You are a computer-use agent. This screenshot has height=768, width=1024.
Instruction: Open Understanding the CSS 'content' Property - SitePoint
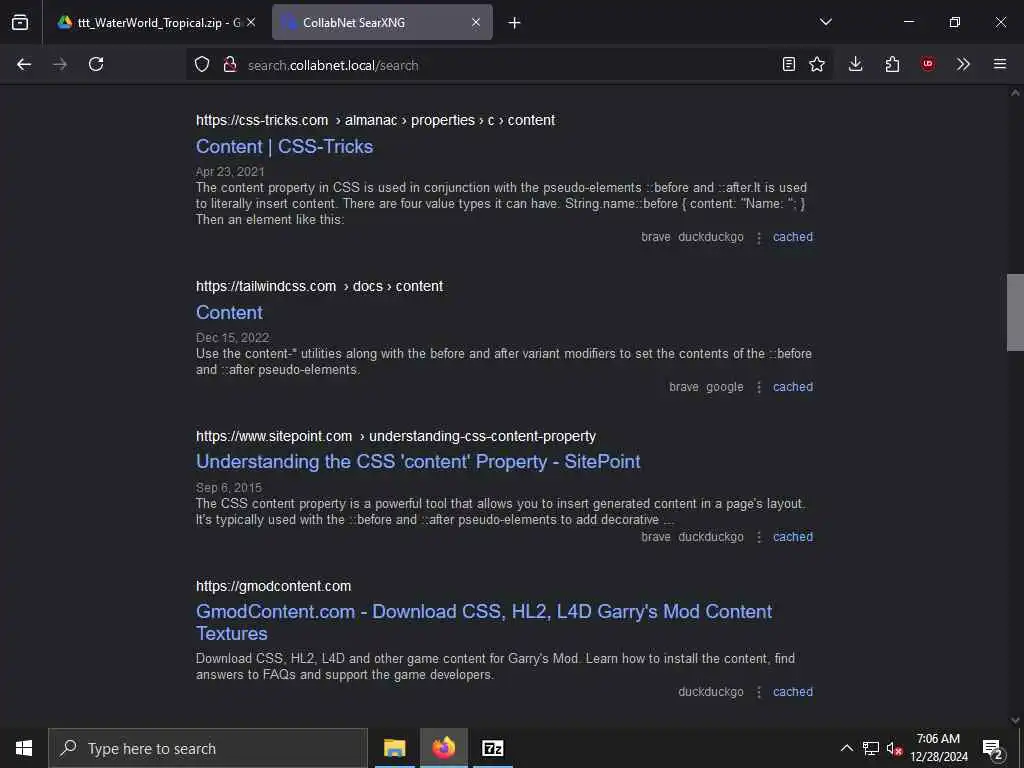pyautogui.click(x=418, y=462)
